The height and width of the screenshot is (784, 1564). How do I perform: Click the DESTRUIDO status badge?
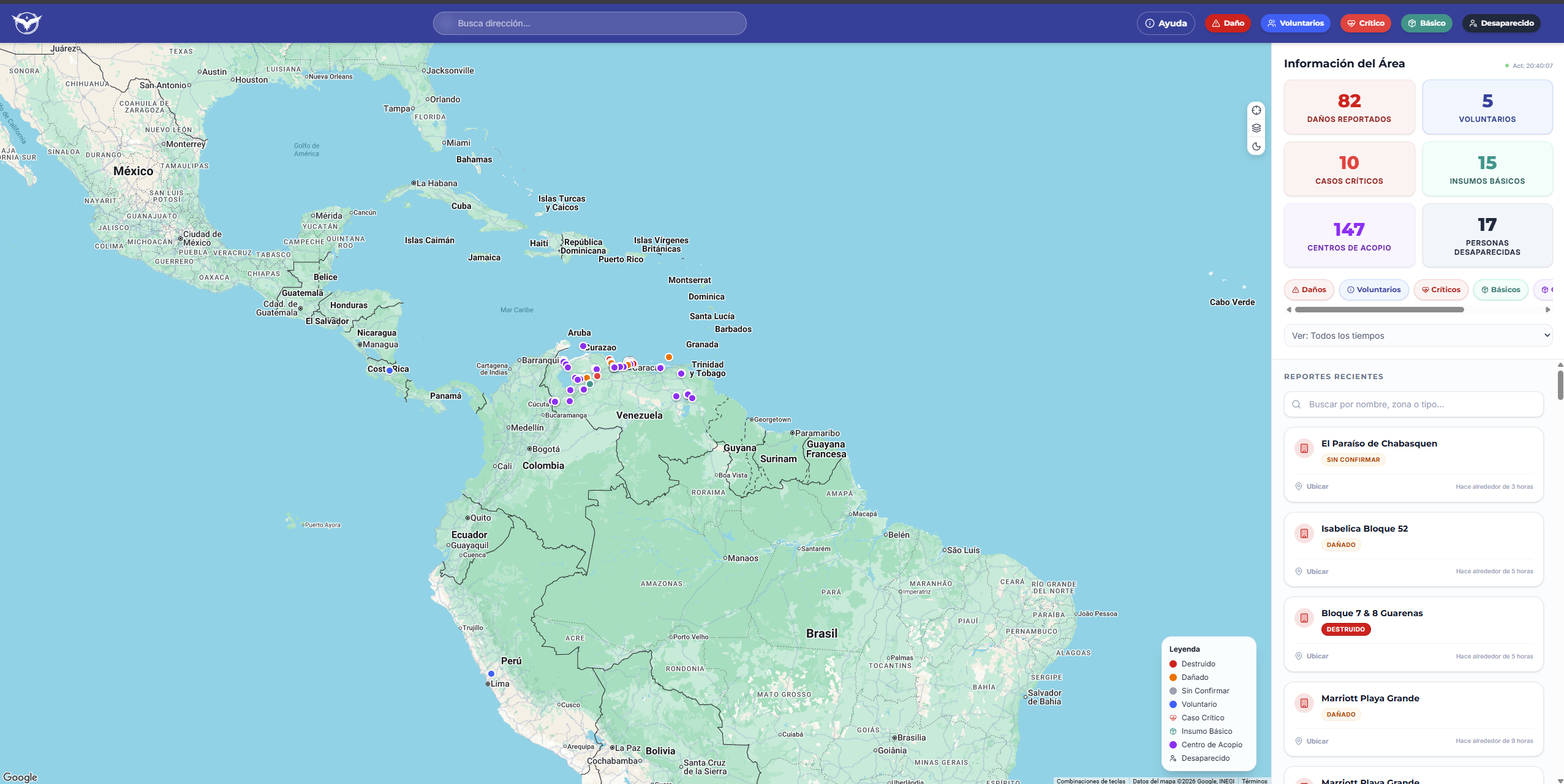coord(1346,629)
